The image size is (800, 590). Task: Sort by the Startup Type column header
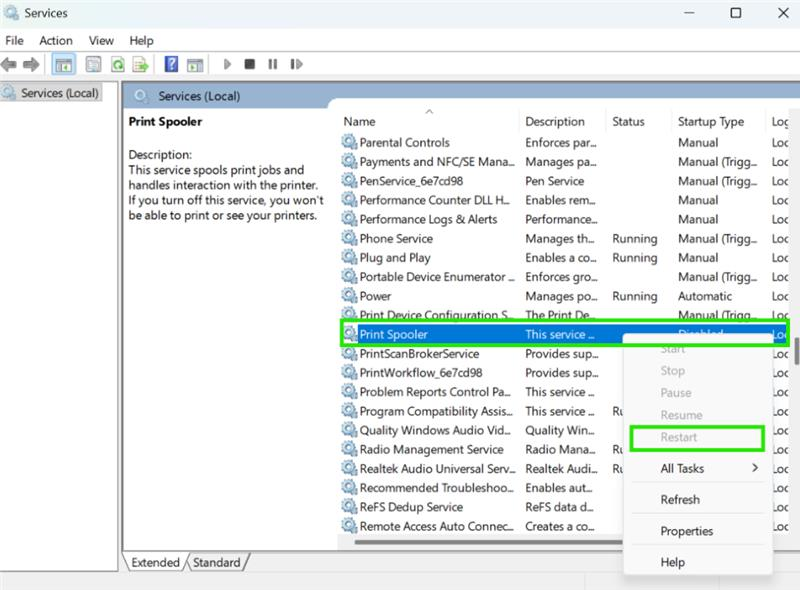tap(717, 121)
